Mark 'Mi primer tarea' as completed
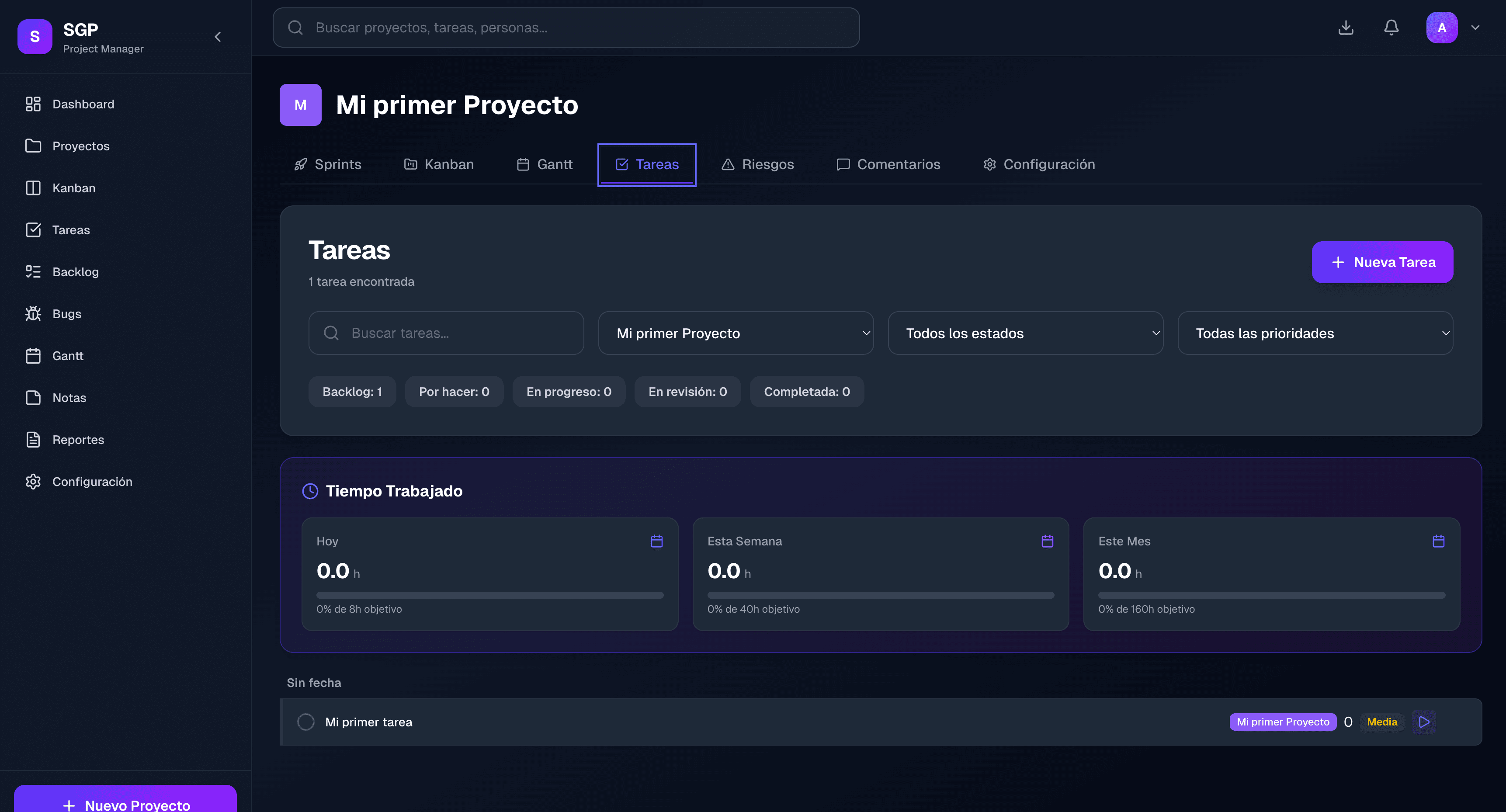The image size is (1506, 812). 306,722
